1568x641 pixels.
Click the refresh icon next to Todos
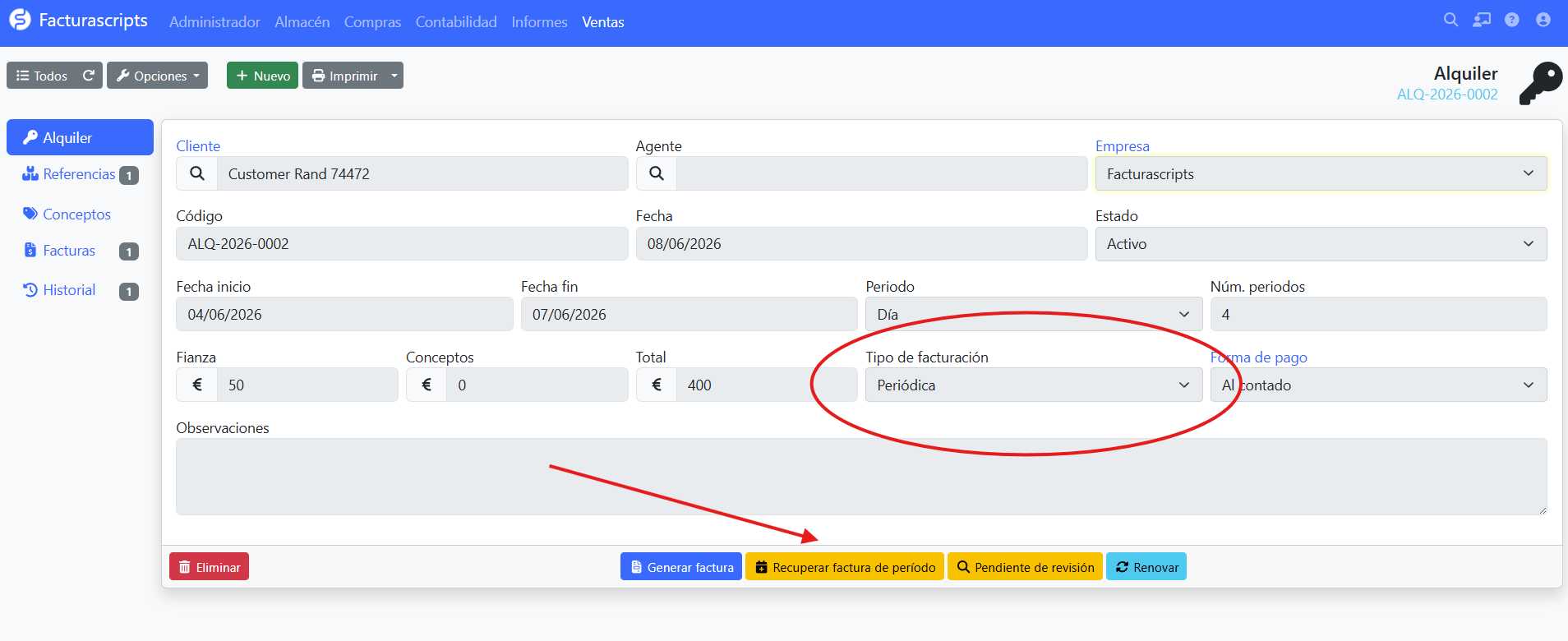pyautogui.click(x=89, y=76)
